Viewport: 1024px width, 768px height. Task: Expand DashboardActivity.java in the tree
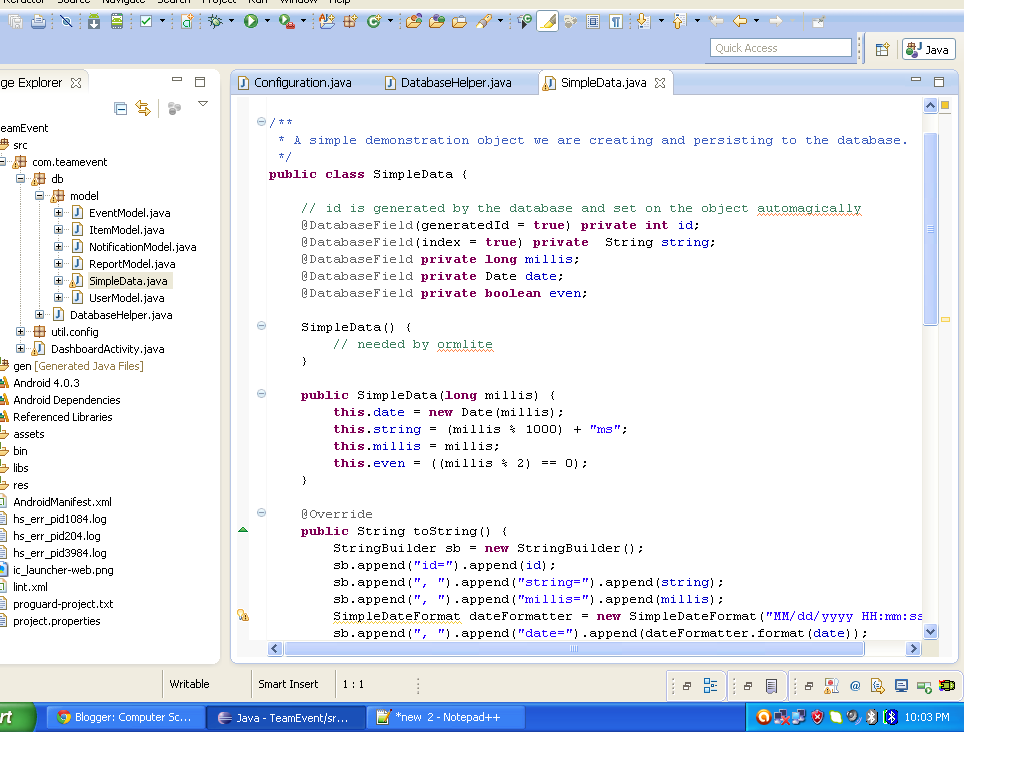[21, 348]
